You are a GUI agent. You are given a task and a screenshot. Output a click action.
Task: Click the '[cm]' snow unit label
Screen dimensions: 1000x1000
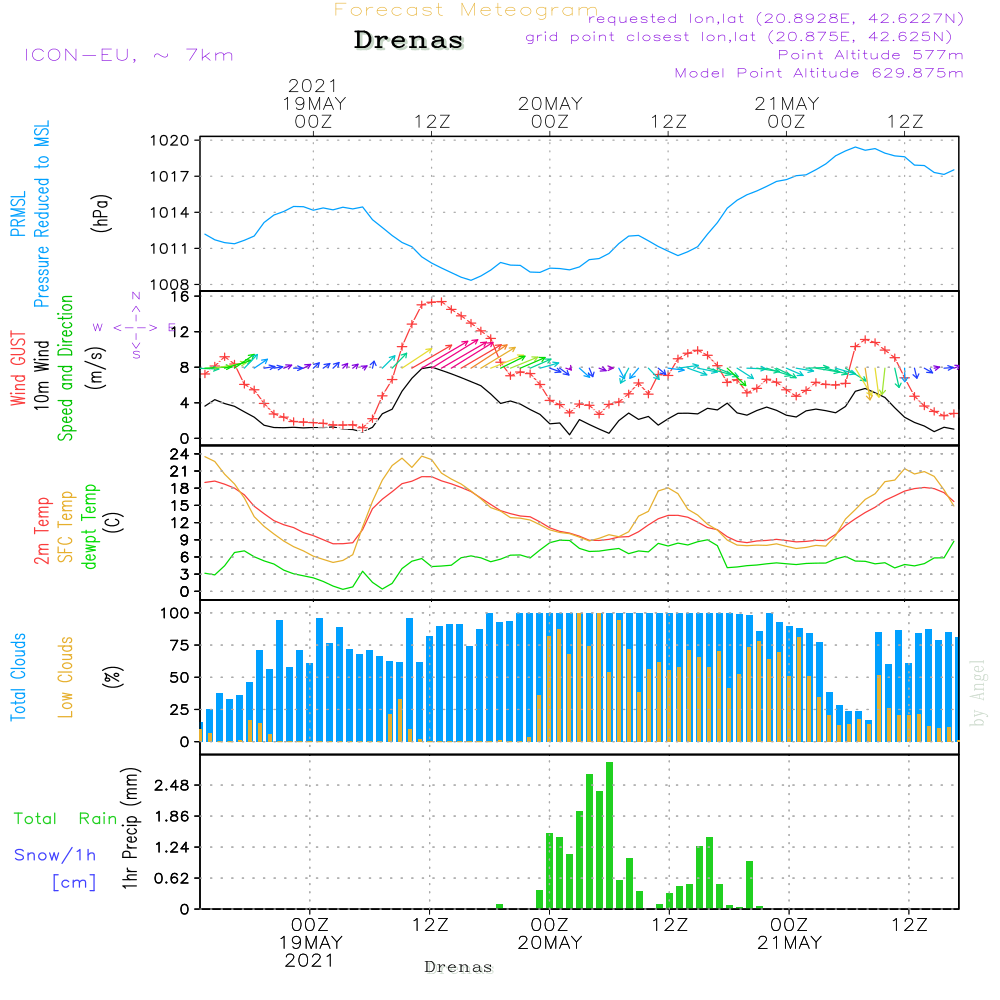(x=74, y=883)
